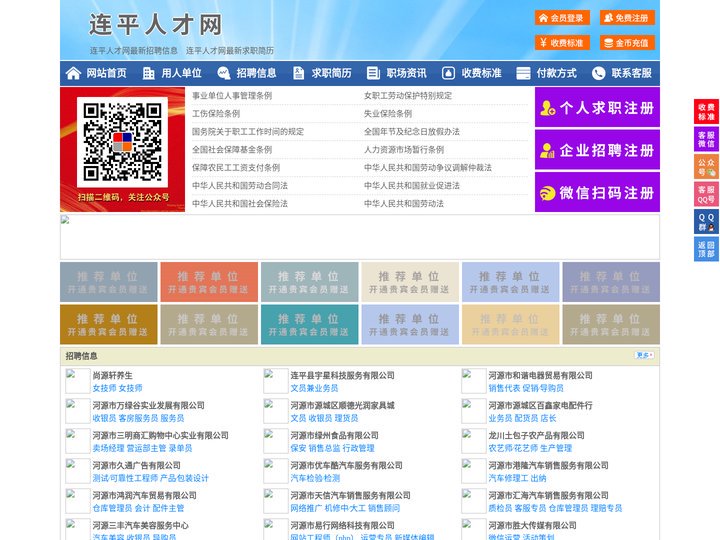Click the building icon beside 用人单位
Screen dimensions: 720x540
pos(148,73)
